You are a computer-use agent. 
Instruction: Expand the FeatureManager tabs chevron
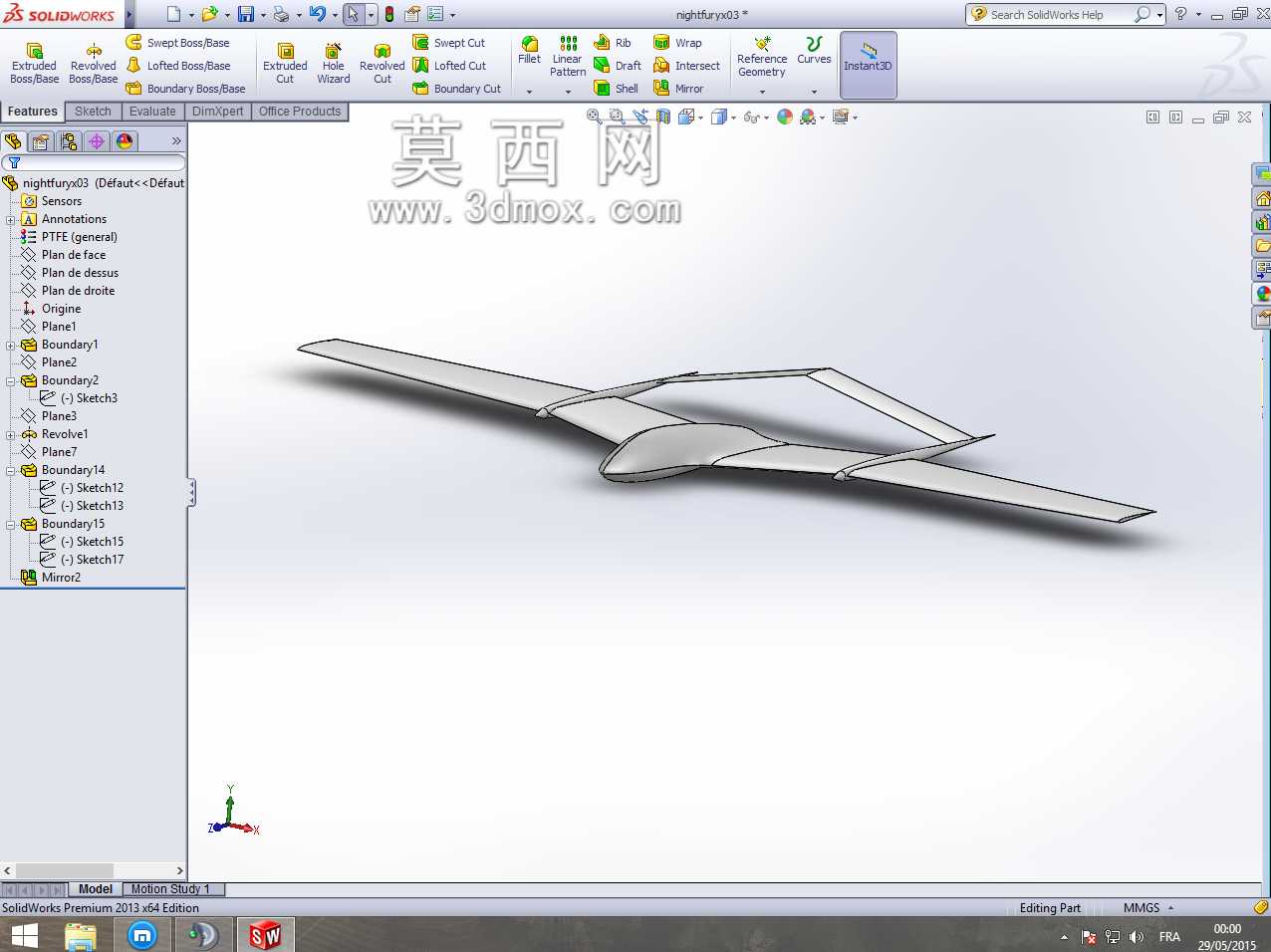(x=176, y=141)
